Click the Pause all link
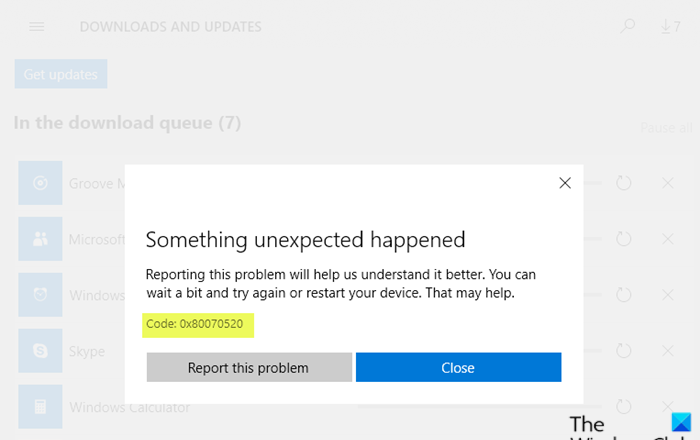 pyautogui.click(x=666, y=128)
